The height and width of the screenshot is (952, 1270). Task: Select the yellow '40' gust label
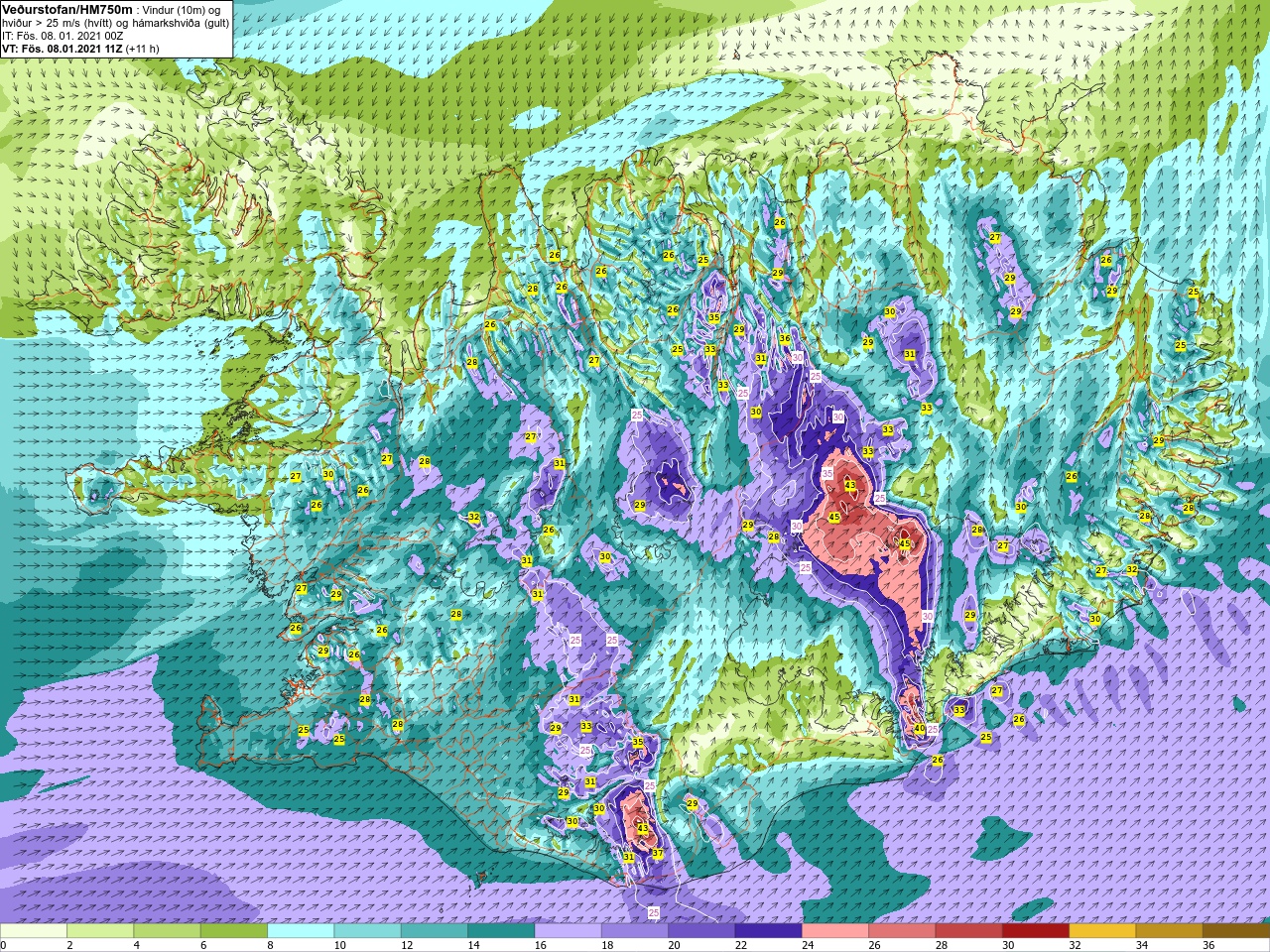click(x=920, y=729)
